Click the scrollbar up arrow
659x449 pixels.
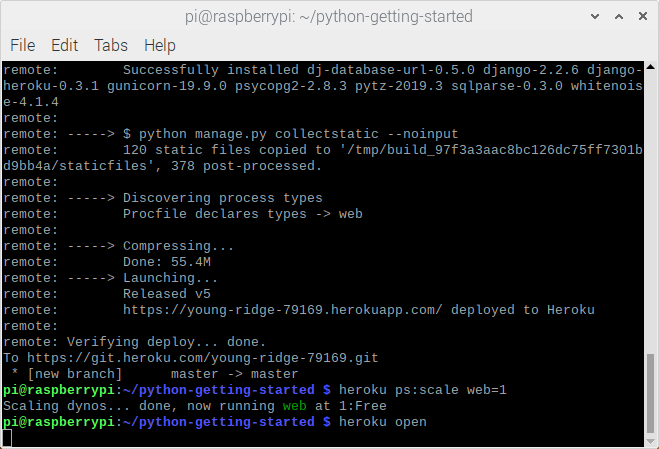(x=650, y=66)
